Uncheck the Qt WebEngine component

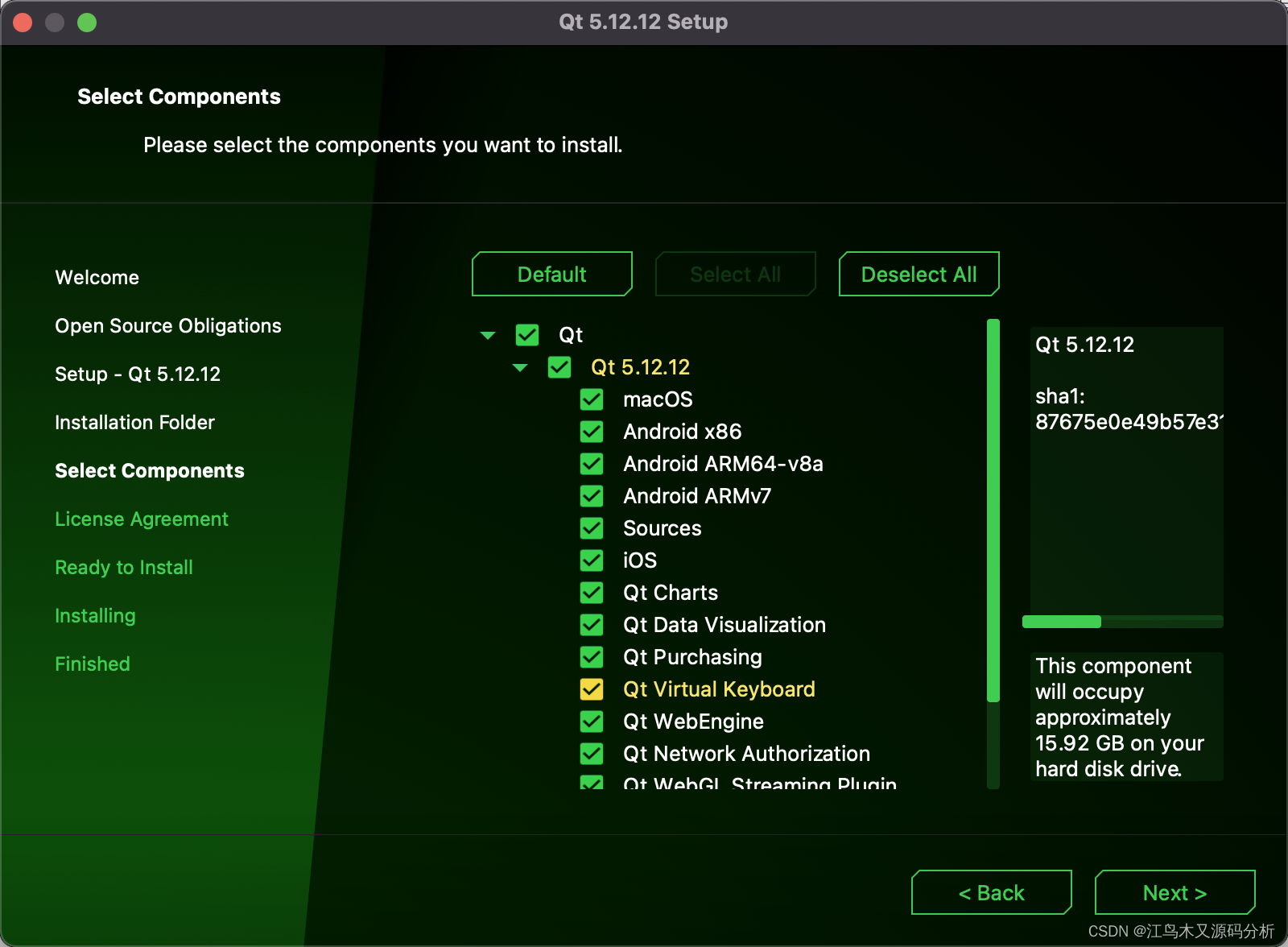[592, 722]
